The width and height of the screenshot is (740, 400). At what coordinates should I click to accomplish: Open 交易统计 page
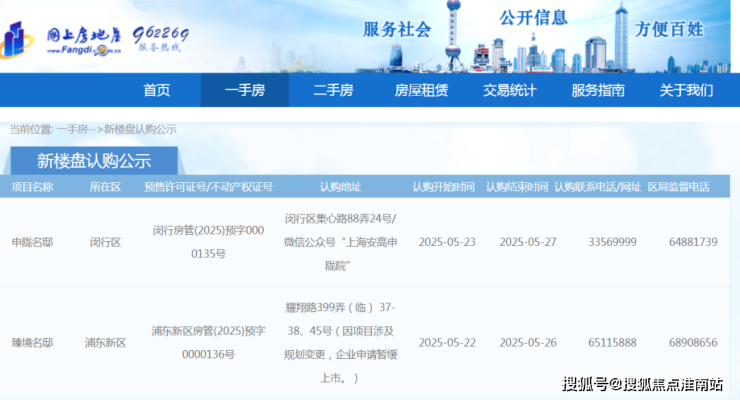pyautogui.click(x=509, y=90)
